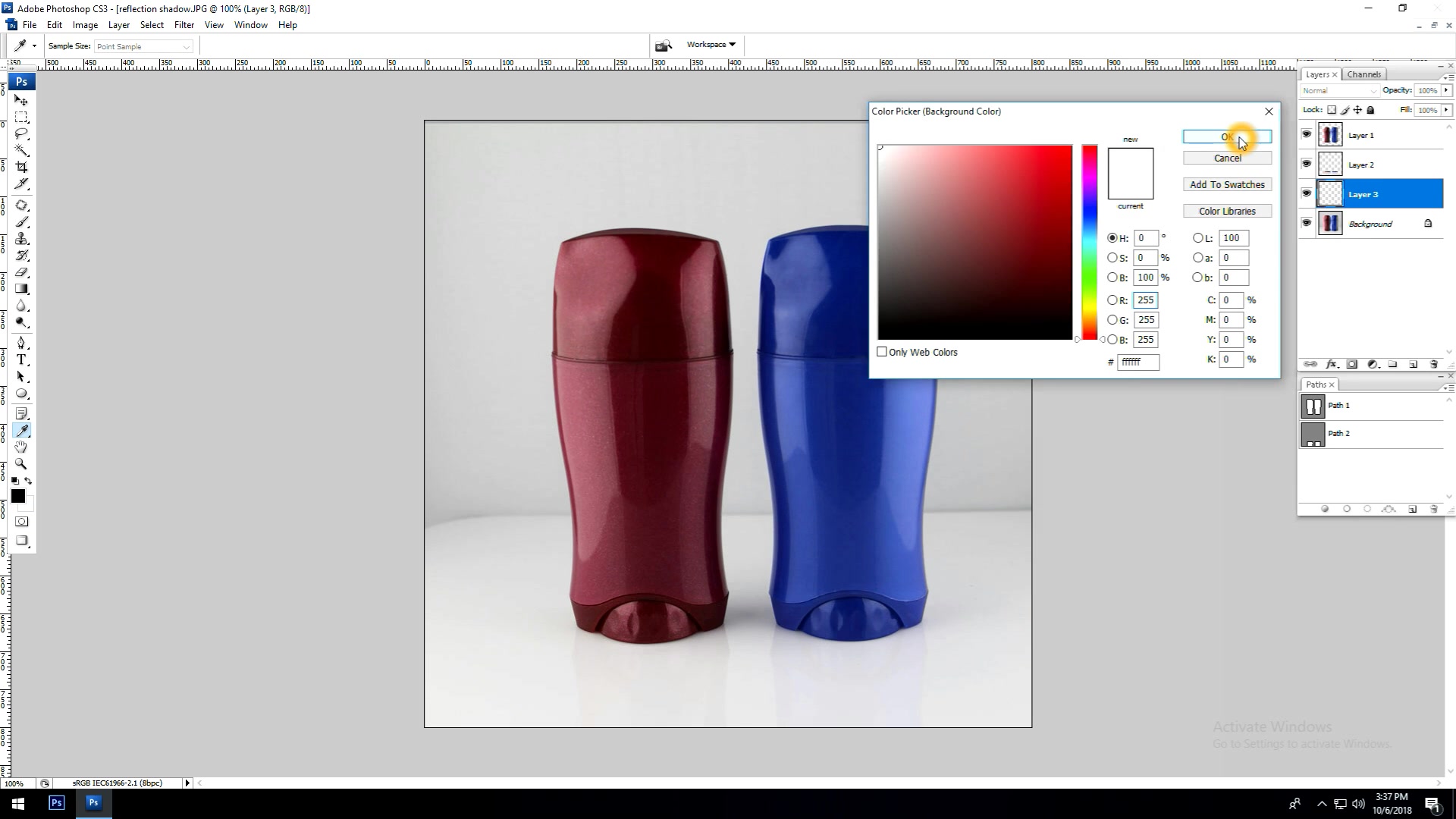The image size is (1456, 819).
Task: Click the hex color input field
Action: pos(1140,361)
